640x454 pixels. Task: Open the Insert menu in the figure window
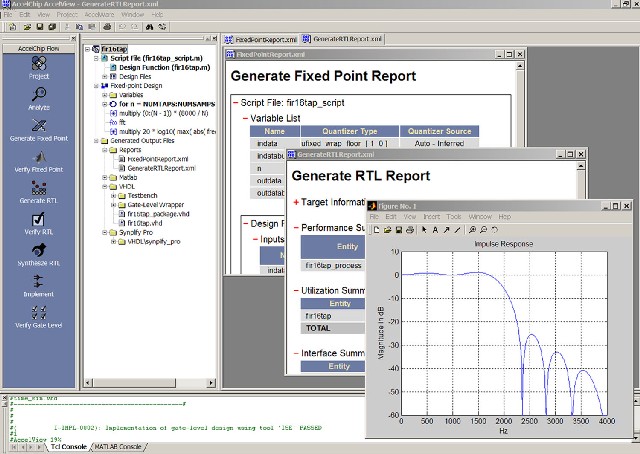[x=431, y=217]
